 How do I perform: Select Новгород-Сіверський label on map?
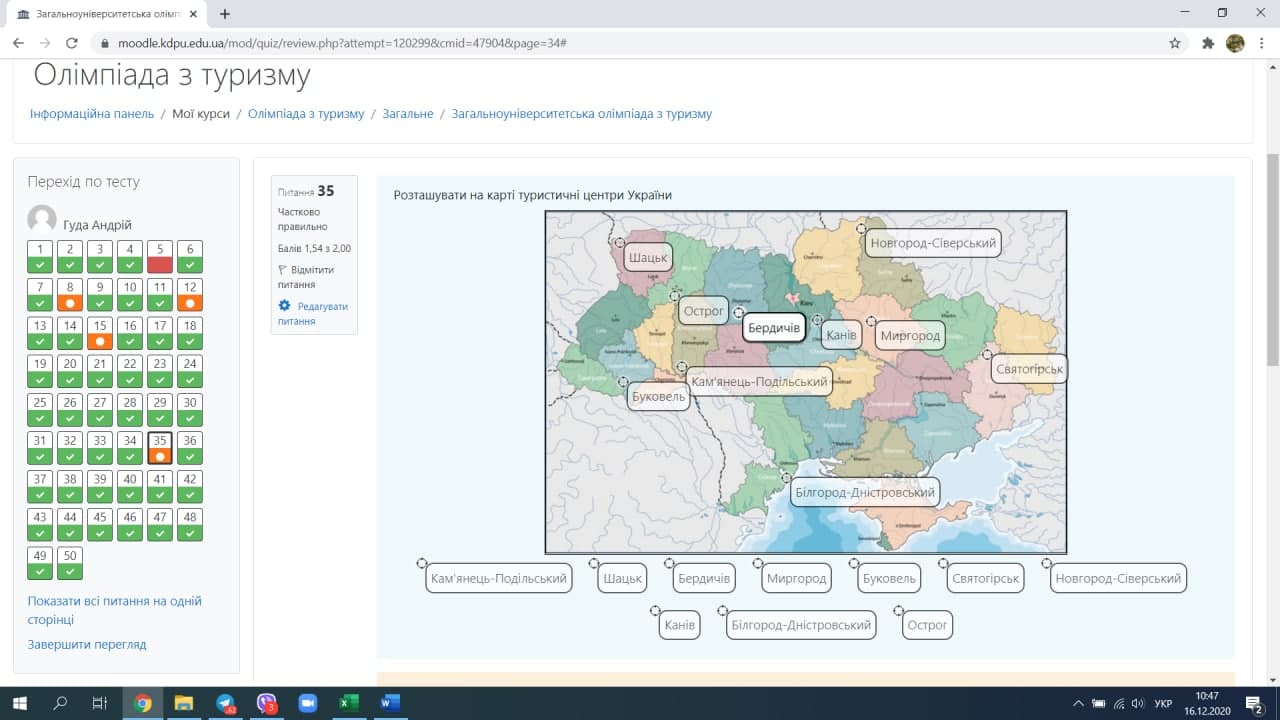pyautogui.click(x=932, y=243)
